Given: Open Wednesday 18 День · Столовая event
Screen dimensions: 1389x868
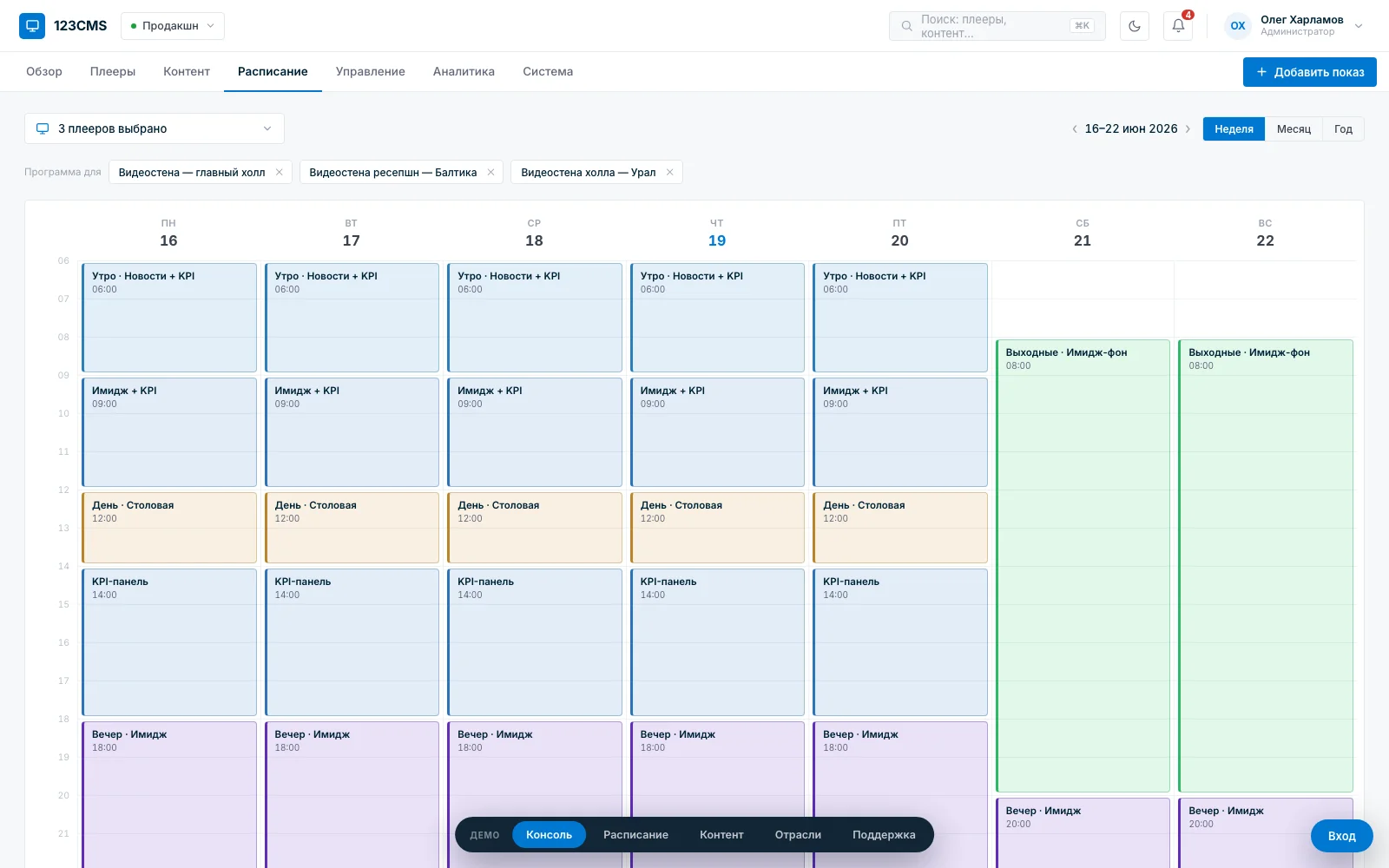Looking at the screenshot, I should 535,528.
